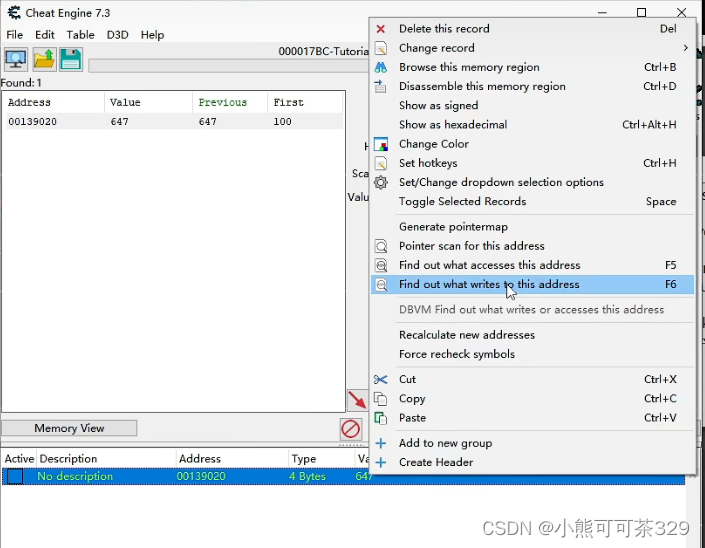
Task: Click value 647 in the Value column
Action: click(x=120, y=122)
